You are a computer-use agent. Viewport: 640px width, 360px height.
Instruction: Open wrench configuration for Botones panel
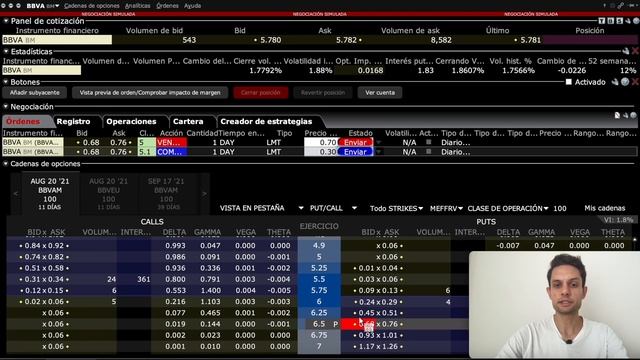[615, 82]
